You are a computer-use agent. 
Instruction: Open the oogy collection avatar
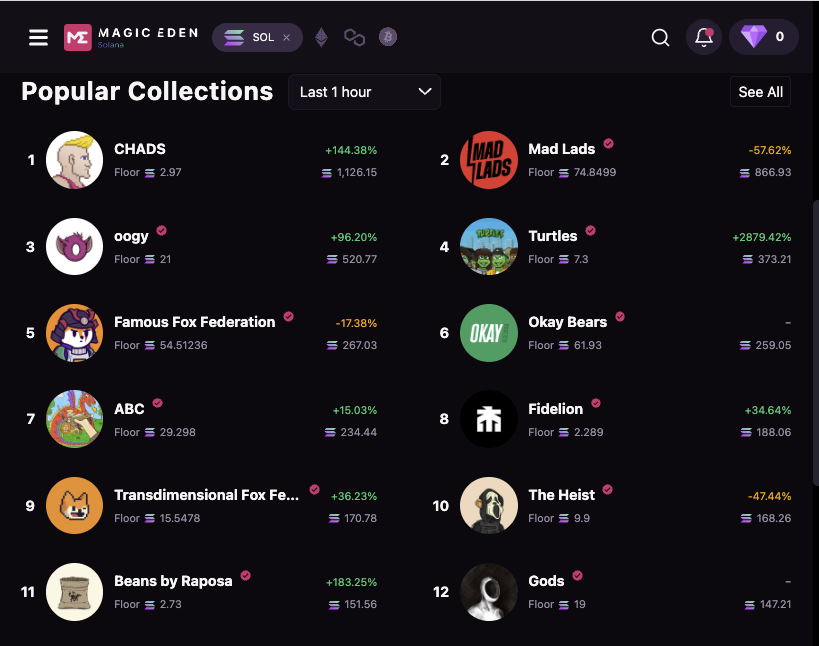74,246
